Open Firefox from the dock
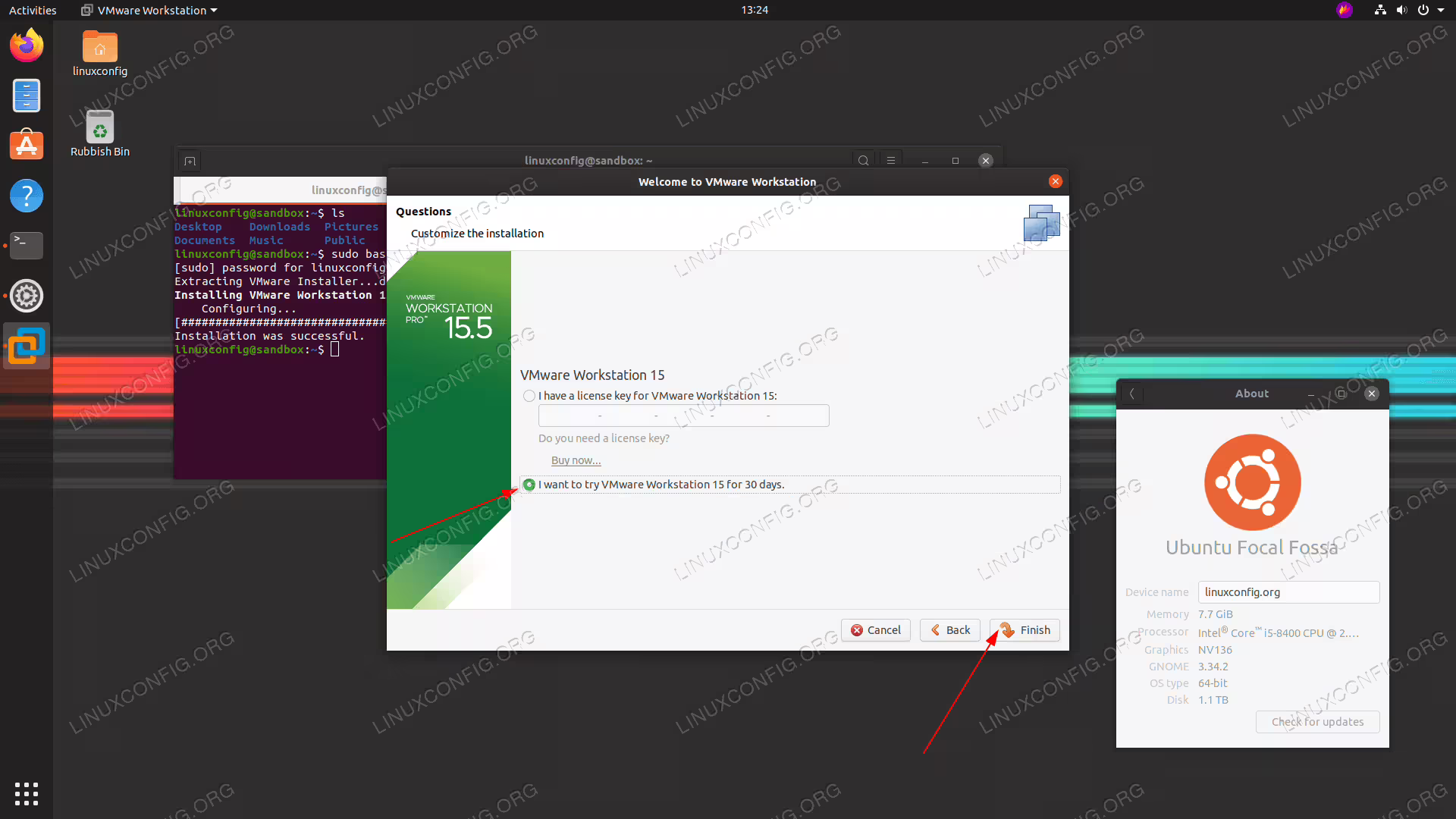The width and height of the screenshot is (1456, 819). 27,45
